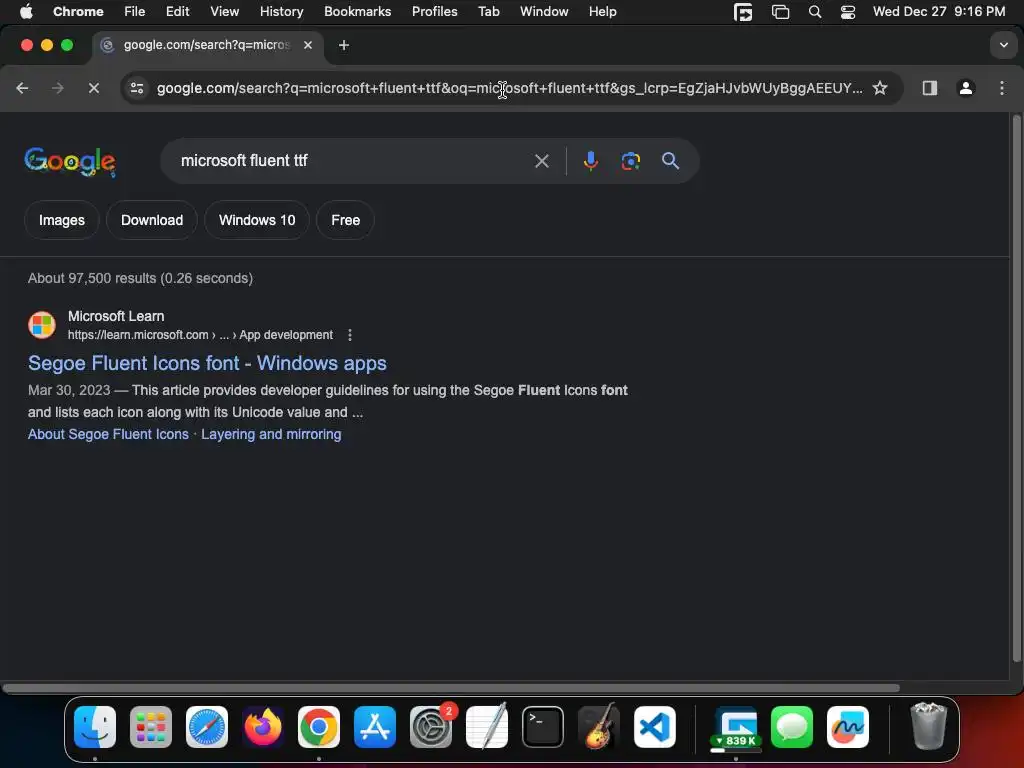Click the horizontal scrollbar at page bottom
1024x768 pixels.
[x=451, y=688]
